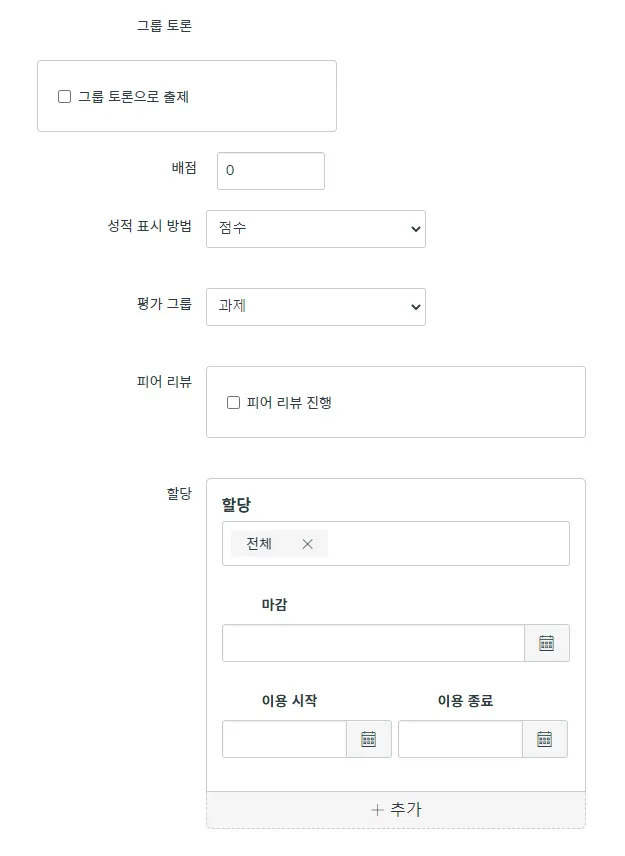The height and width of the screenshot is (856, 625).
Task: Click the 배점 field label
Action: 184,168
